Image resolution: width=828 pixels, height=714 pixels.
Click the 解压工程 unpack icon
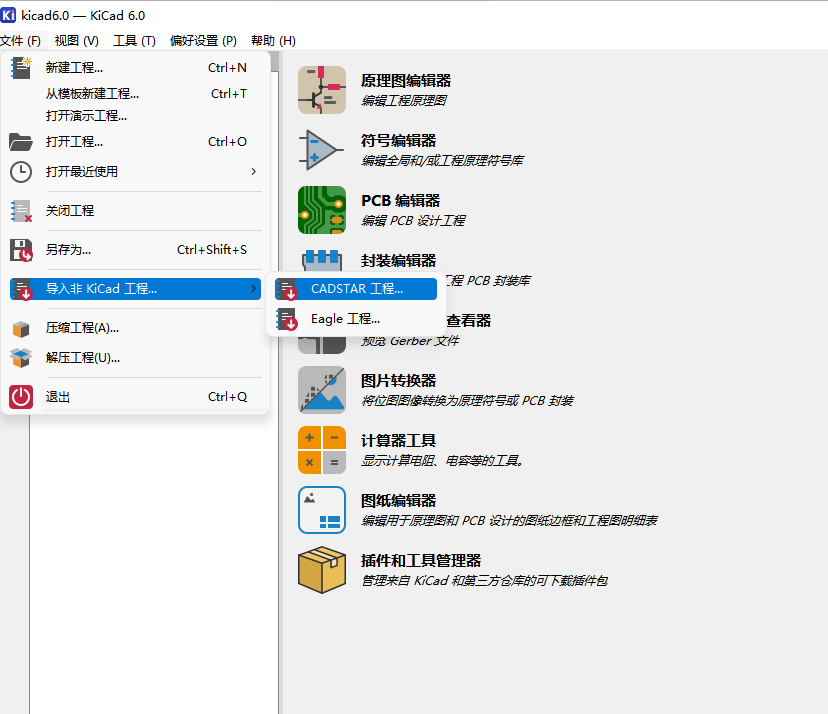coord(21,358)
